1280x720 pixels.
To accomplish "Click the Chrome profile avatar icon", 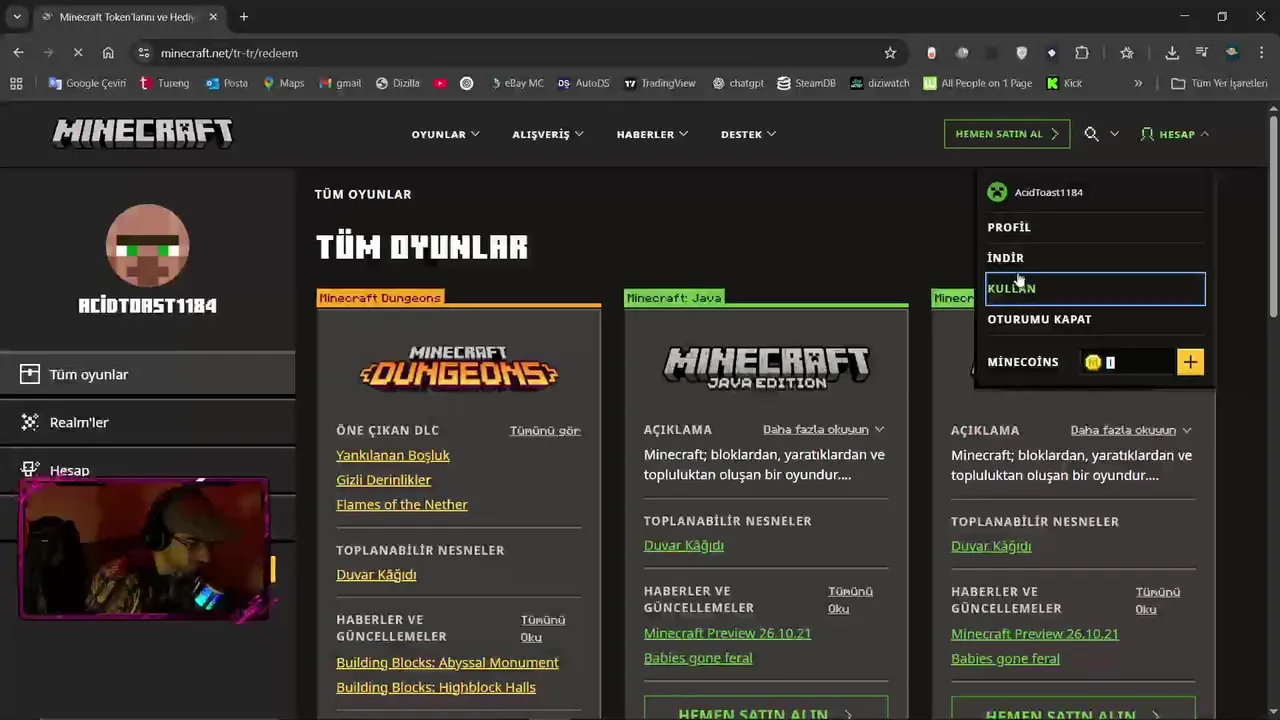I will [x=1232, y=53].
